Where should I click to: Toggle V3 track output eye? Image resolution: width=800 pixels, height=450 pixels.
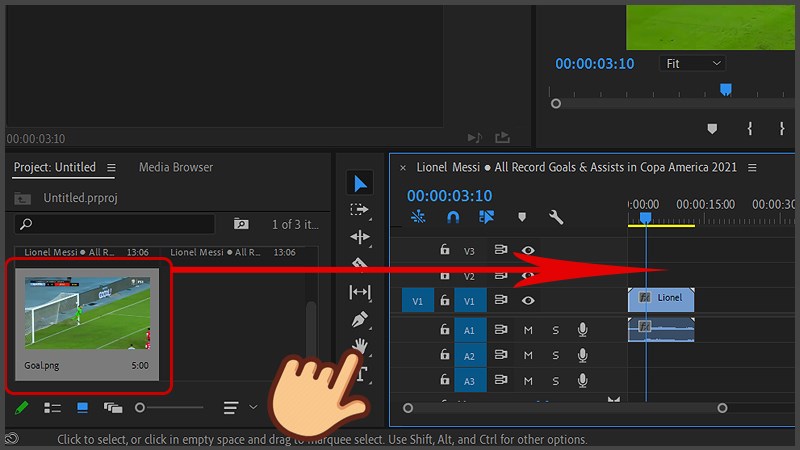pyautogui.click(x=528, y=251)
